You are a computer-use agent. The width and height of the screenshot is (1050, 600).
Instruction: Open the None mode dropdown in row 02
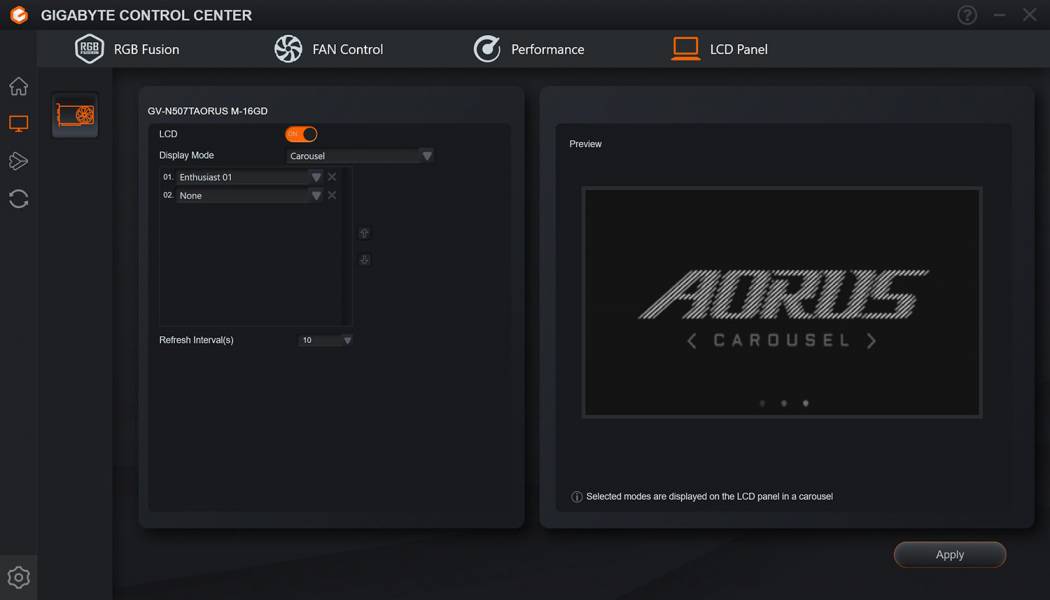[x=250, y=196]
